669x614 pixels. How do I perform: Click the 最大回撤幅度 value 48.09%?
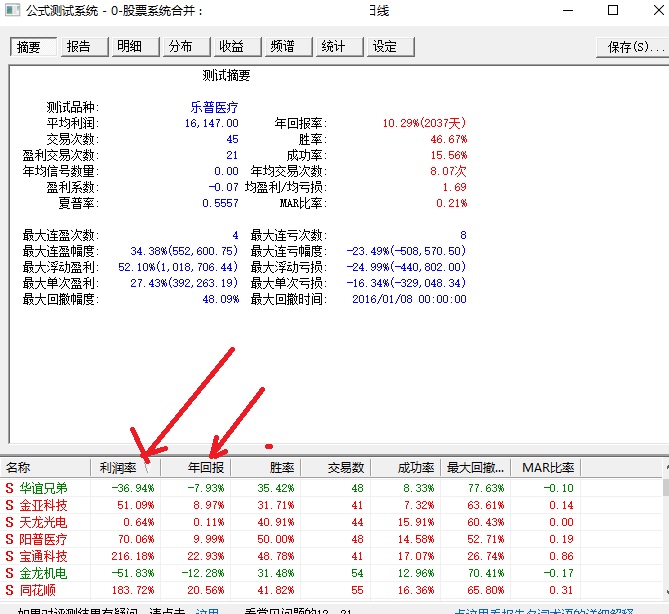tap(221, 299)
